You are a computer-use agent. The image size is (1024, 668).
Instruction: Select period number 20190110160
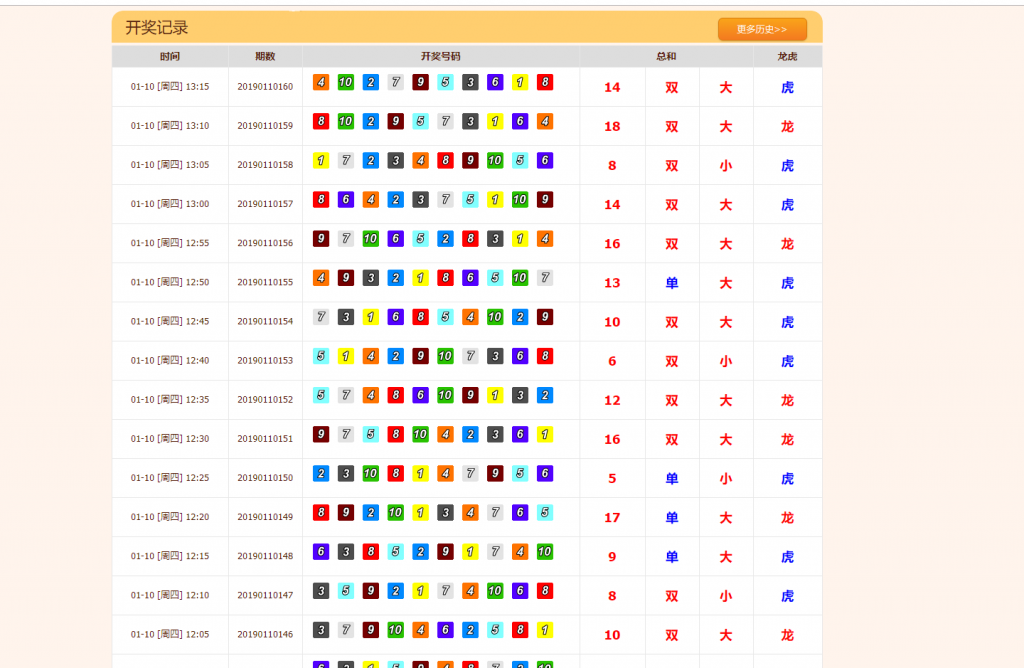(x=265, y=87)
